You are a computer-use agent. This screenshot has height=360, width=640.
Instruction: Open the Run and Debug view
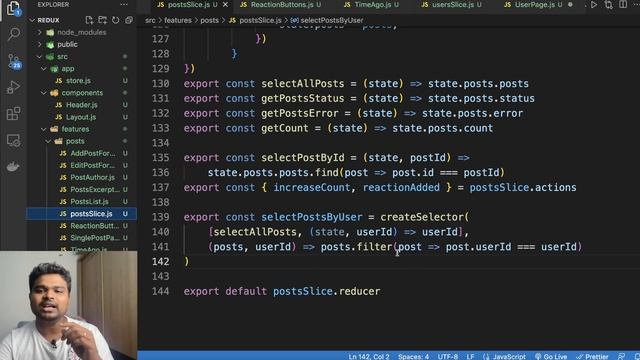coord(13,87)
